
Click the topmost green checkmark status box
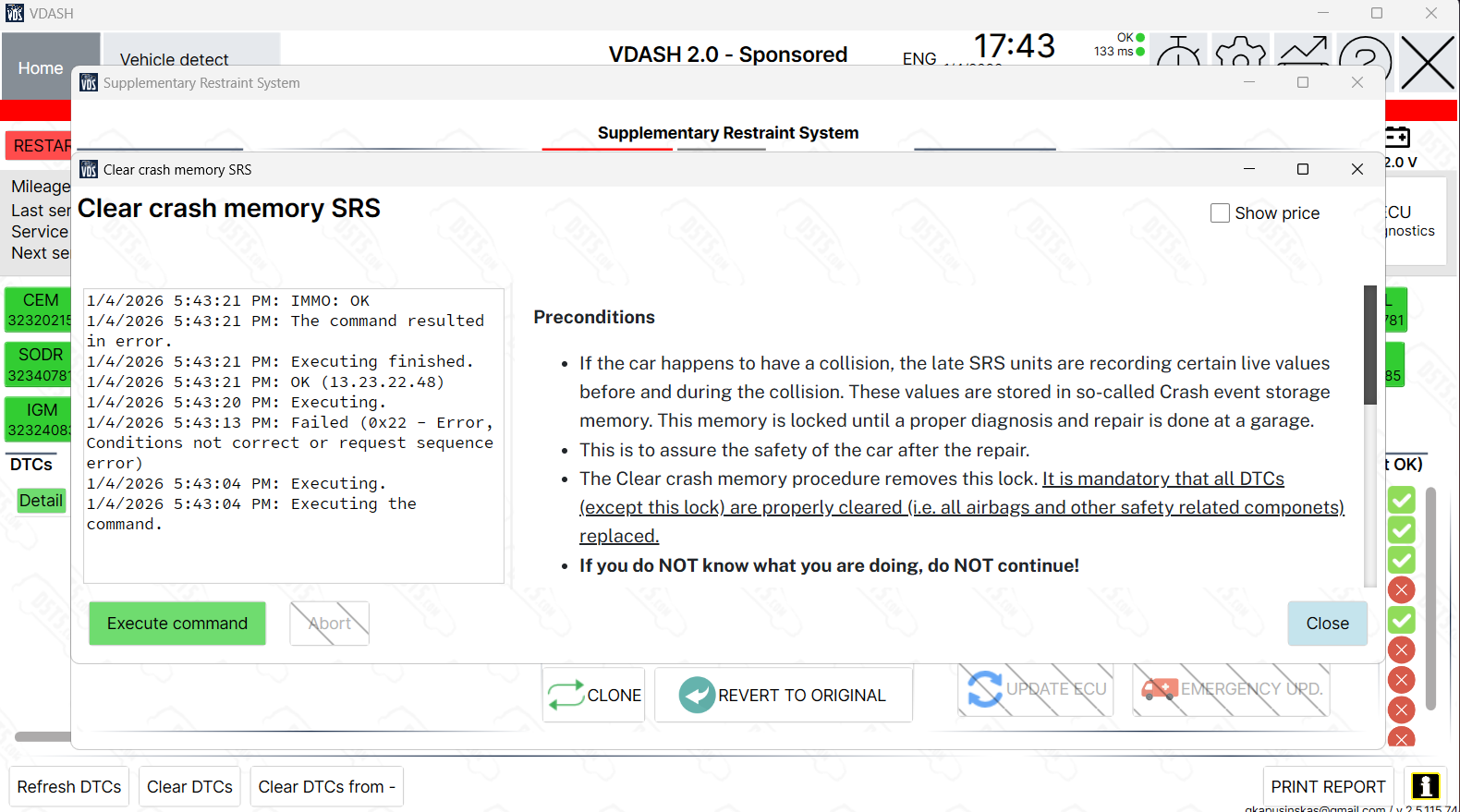click(x=1402, y=501)
